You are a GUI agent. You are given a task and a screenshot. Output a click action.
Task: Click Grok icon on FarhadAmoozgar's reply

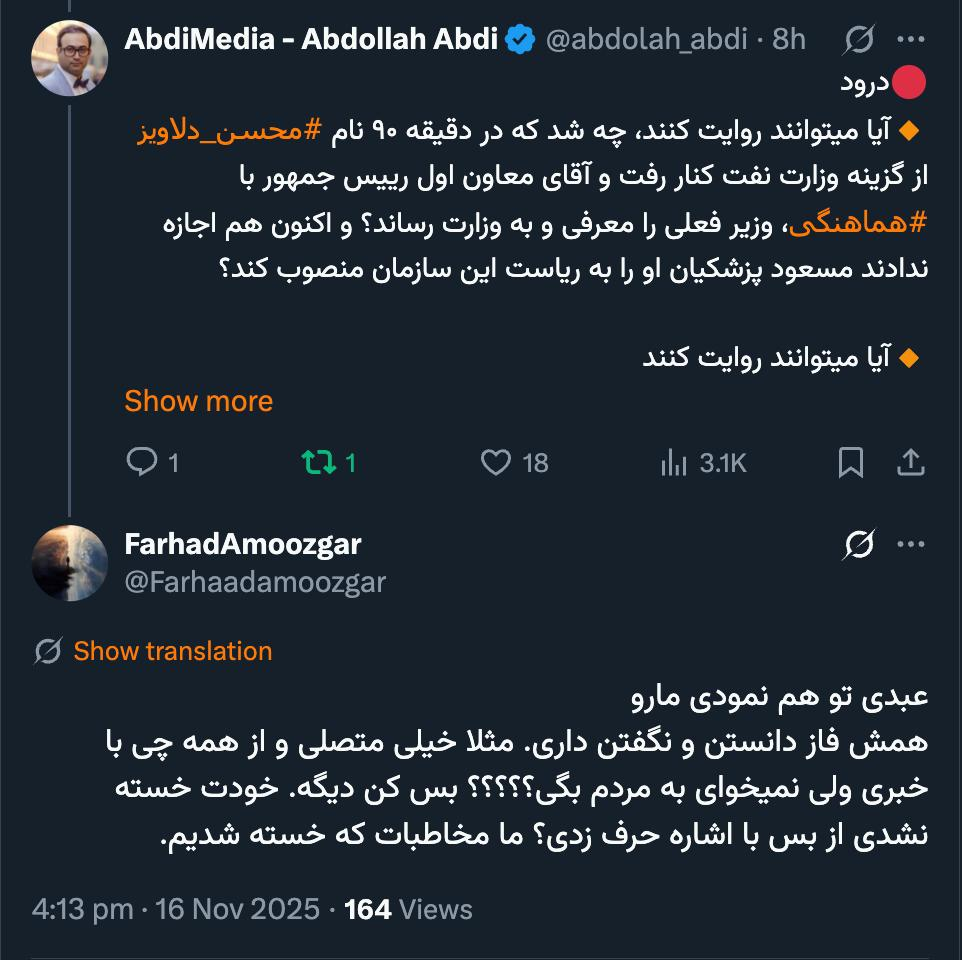point(859,545)
